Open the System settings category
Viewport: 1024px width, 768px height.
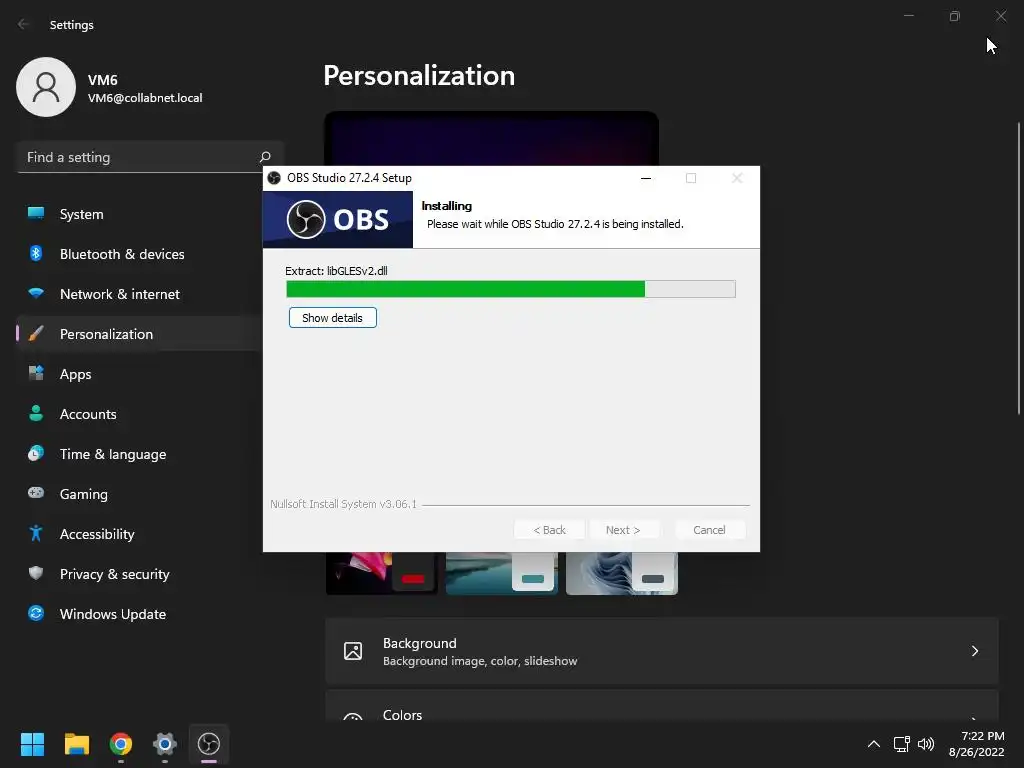[139, 214]
